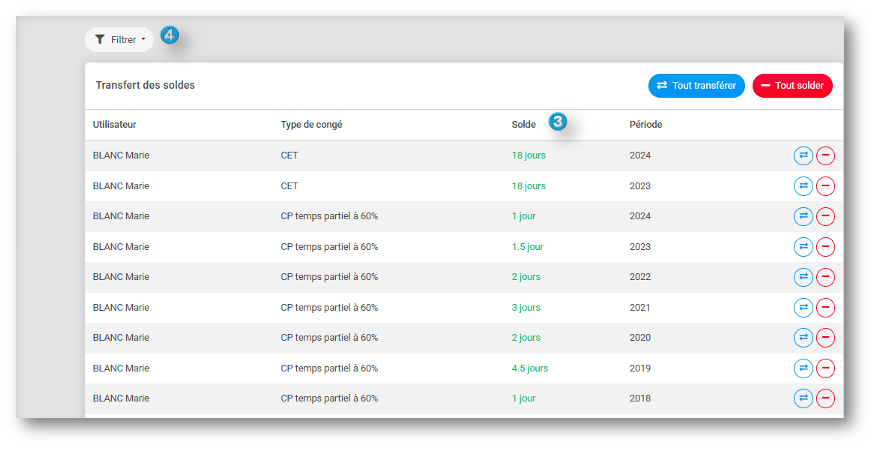Image resolution: width=875 pixels, height=449 pixels.
Task: Sort by the Utilisateur column header
Action: pos(114,124)
